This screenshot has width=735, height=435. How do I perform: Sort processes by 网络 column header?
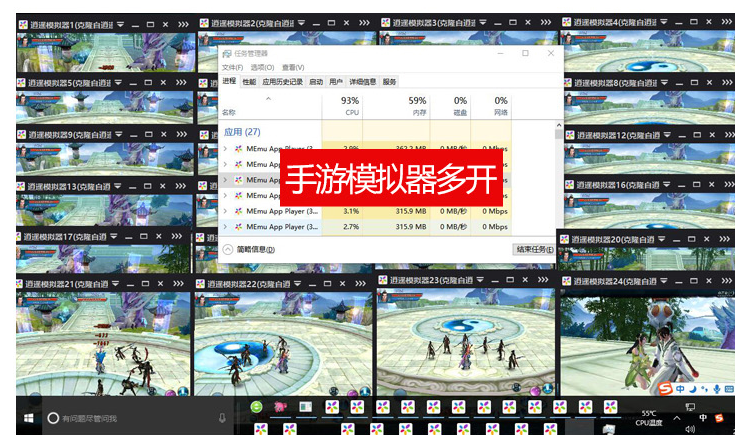pyautogui.click(x=491, y=106)
